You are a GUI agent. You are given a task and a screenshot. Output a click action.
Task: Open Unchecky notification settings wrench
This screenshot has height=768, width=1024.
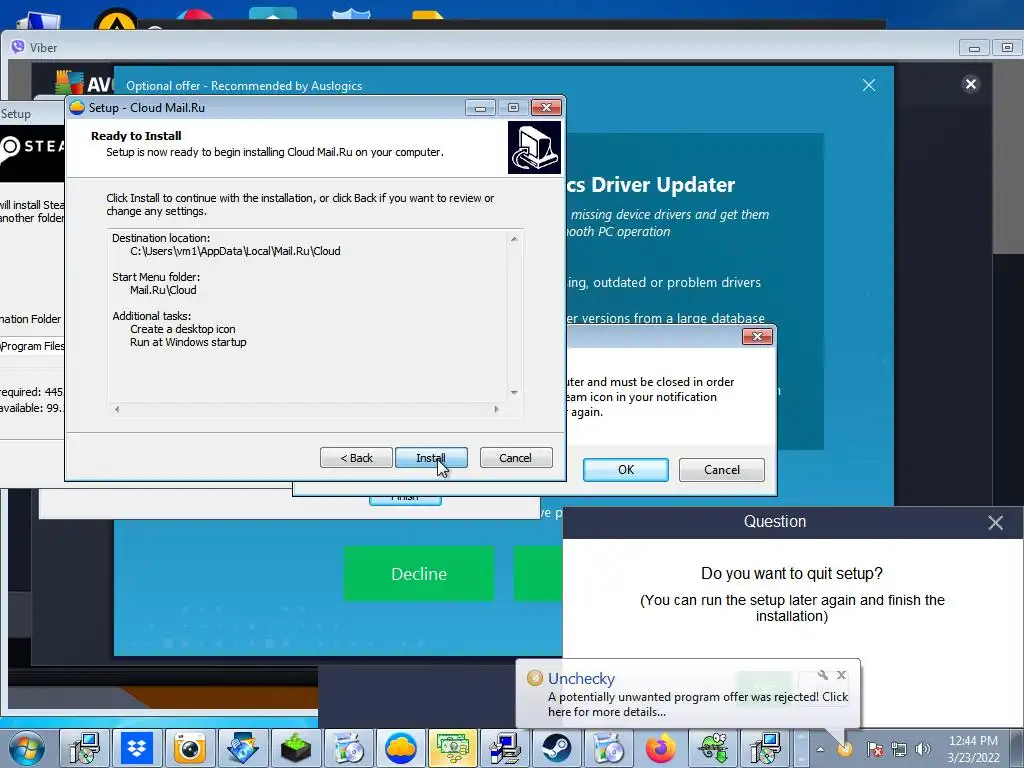coord(822,675)
